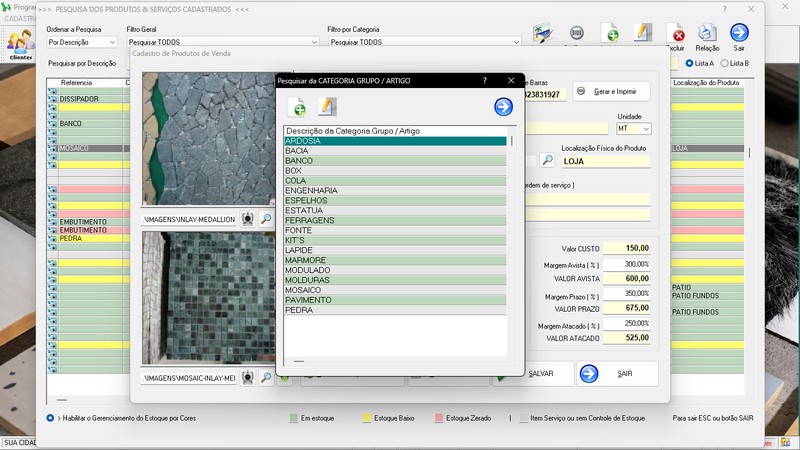The image size is (800, 450).
Task: Click magnifier next to MOSAIC-INLAY image path
Action: [x=266, y=378]
